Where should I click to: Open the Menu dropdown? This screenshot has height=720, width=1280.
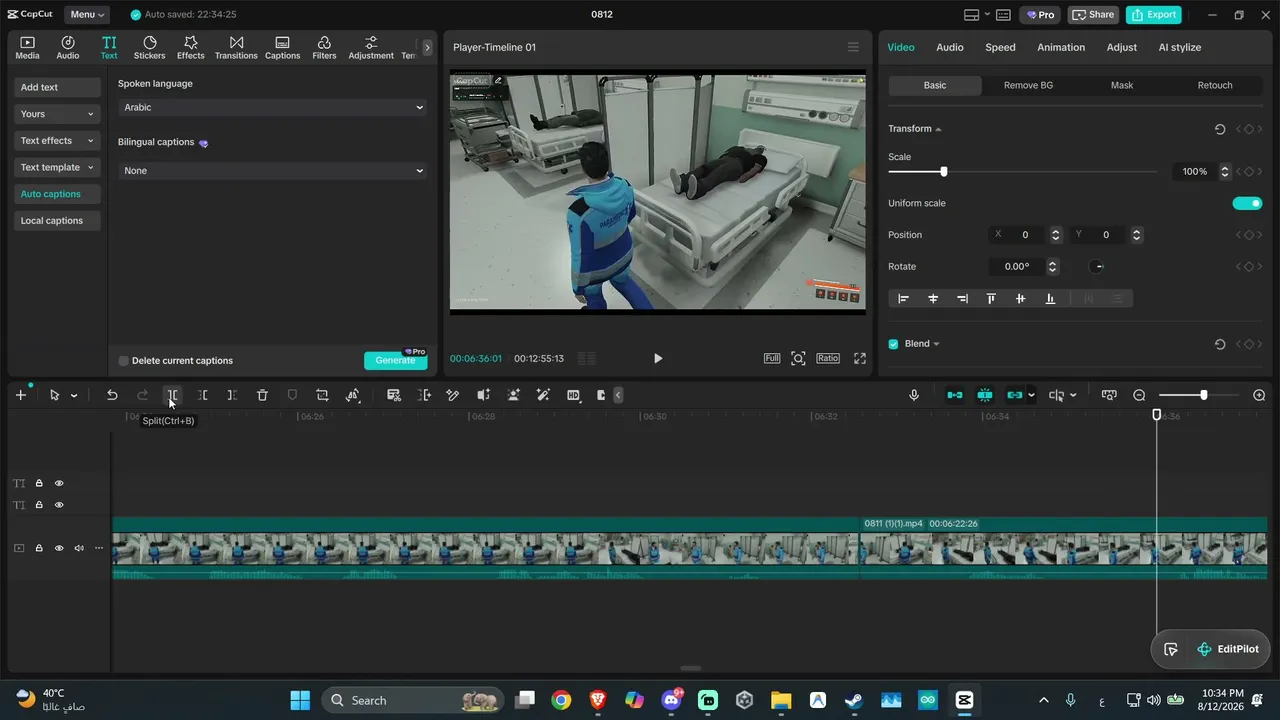88,15
